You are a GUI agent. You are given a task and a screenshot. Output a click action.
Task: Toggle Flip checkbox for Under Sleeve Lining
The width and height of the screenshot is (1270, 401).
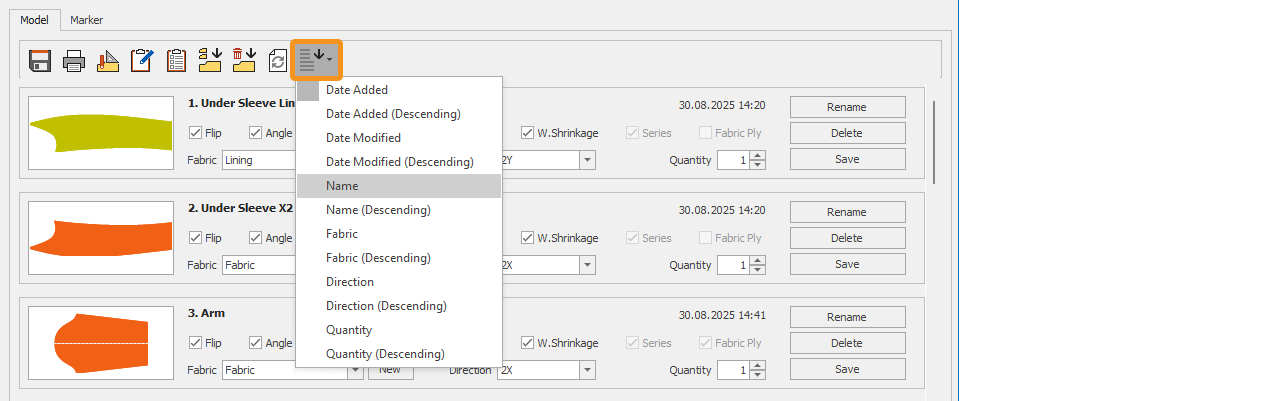(196, 133)
